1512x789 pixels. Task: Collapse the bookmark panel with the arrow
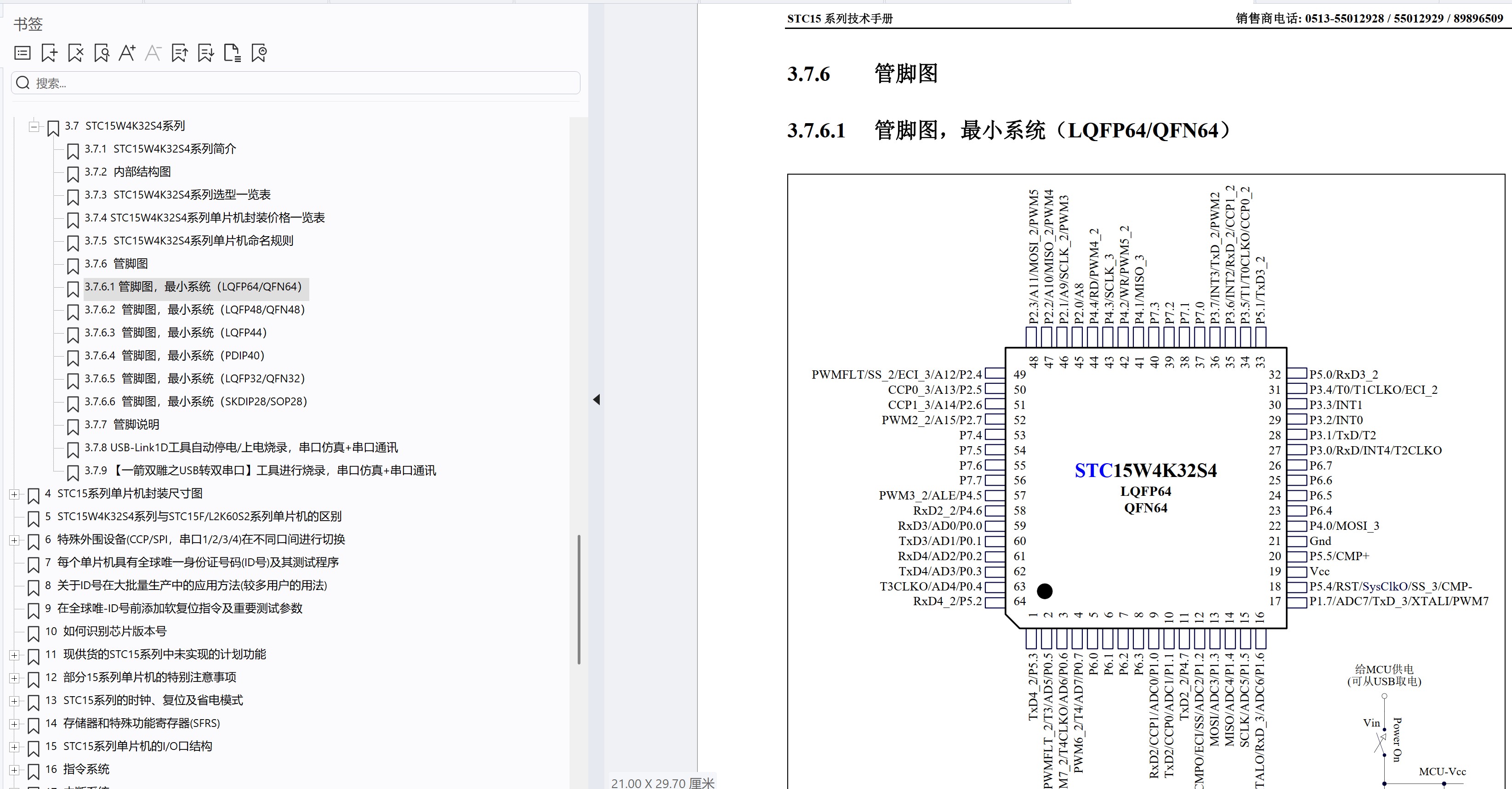tap(597, 400)
